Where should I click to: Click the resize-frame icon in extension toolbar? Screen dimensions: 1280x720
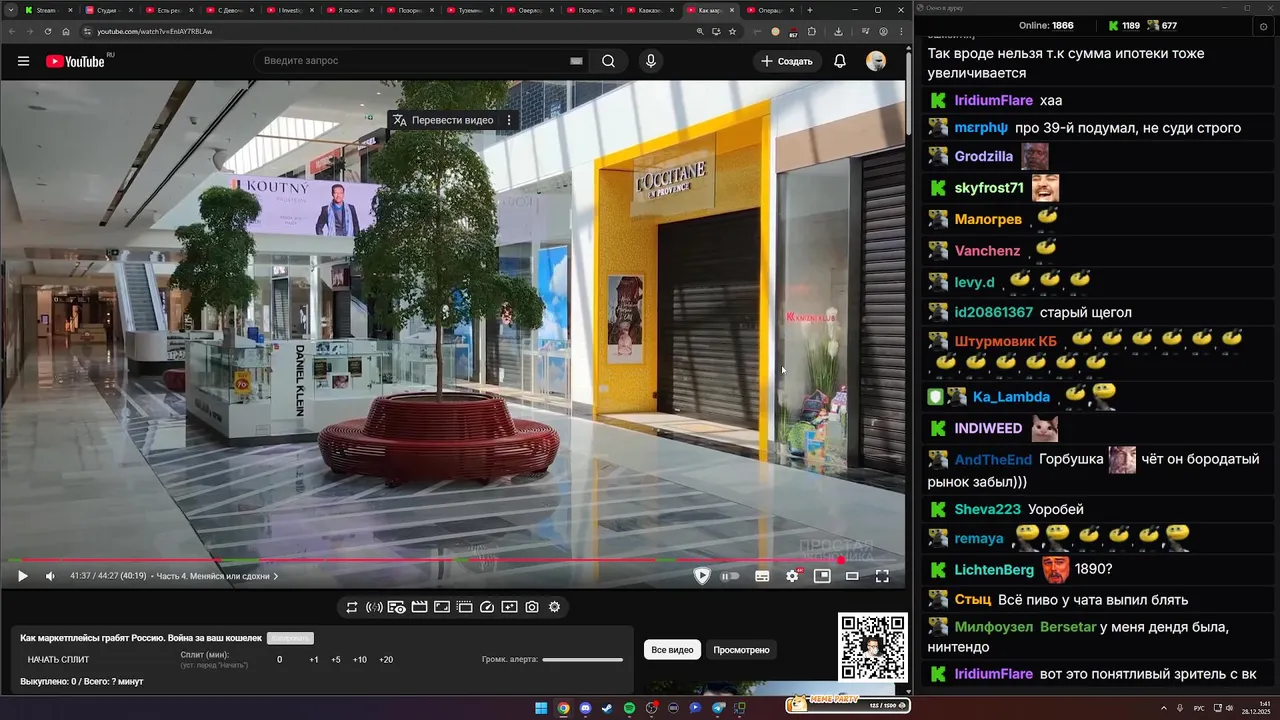442,607
